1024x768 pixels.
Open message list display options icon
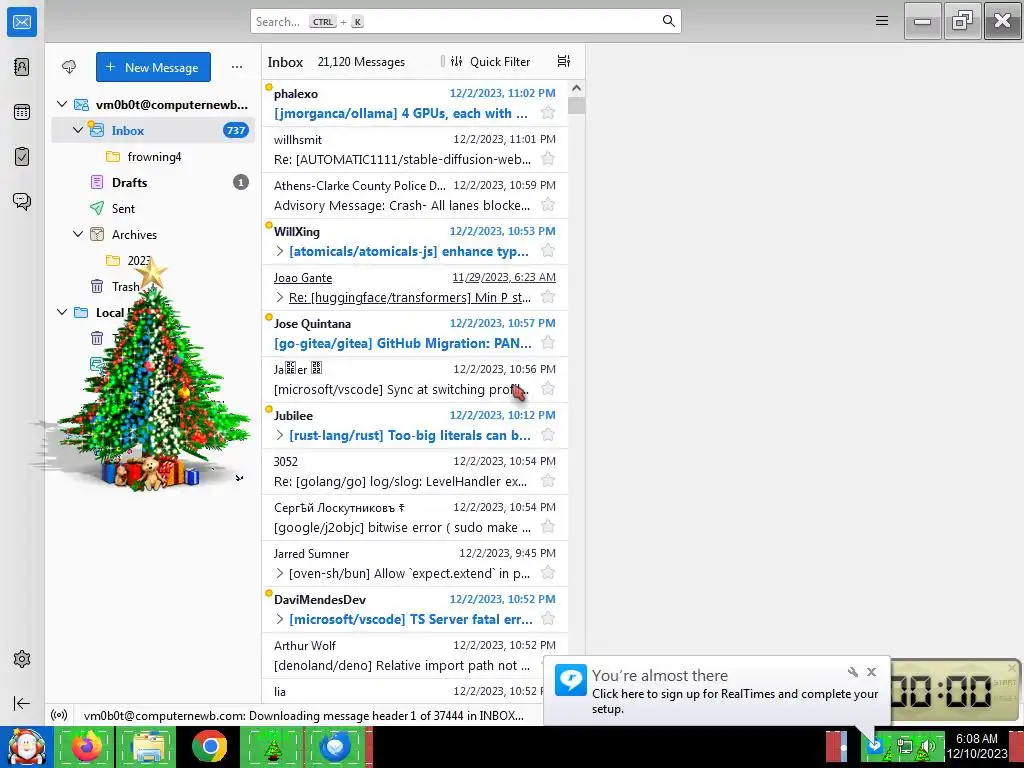click(x=564, y=61)
